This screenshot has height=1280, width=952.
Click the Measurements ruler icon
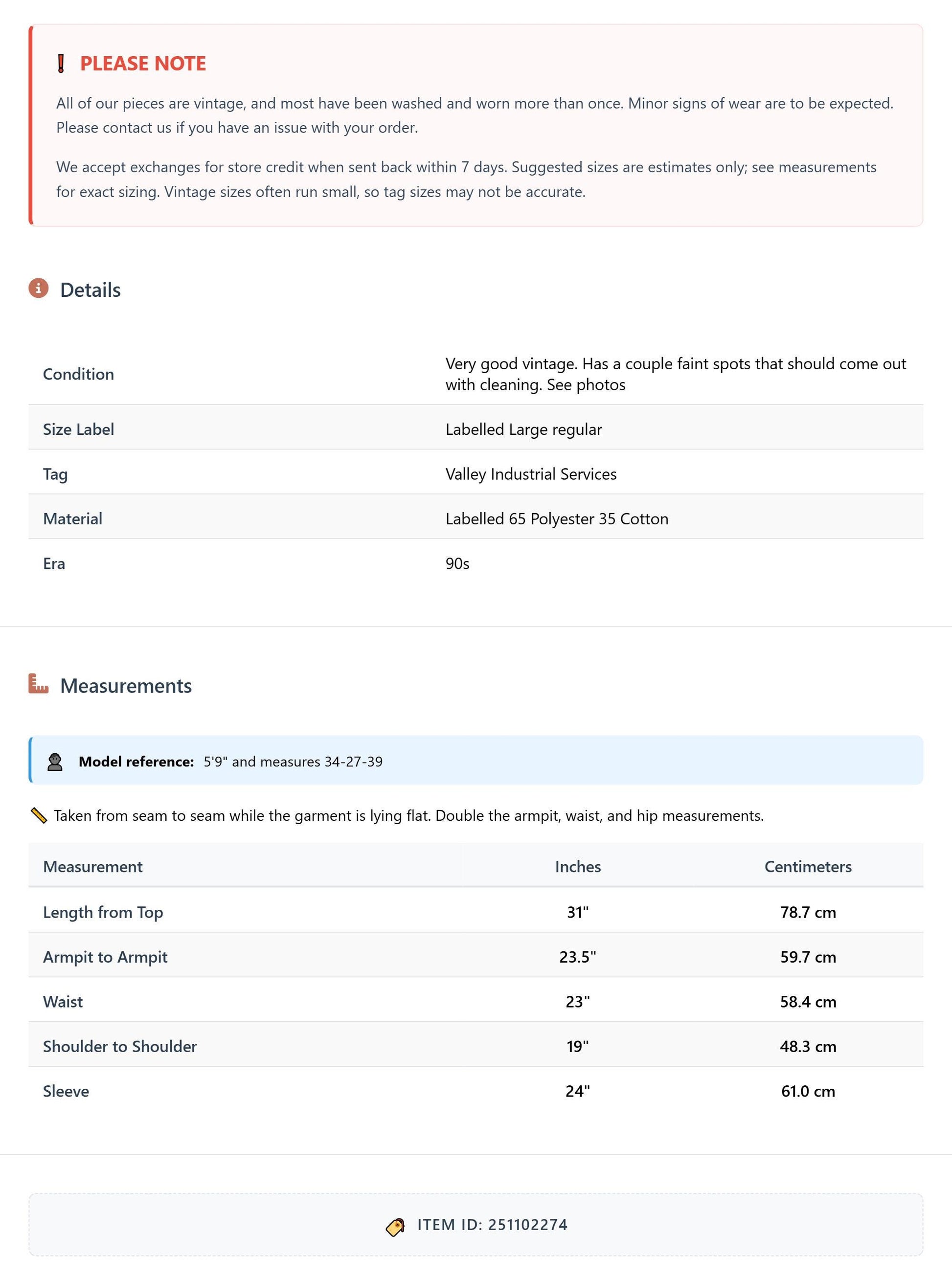coord(39,684)
